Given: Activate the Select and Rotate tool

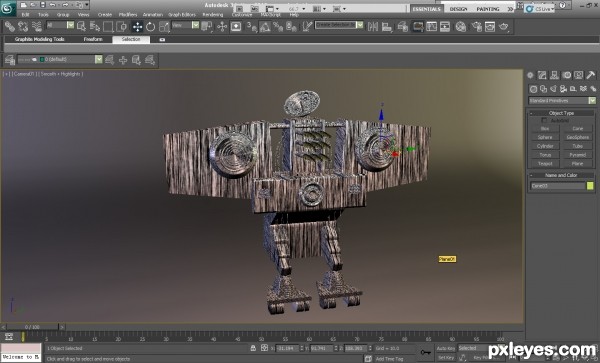Looking at the screenshot, I should tap(150, 26).
